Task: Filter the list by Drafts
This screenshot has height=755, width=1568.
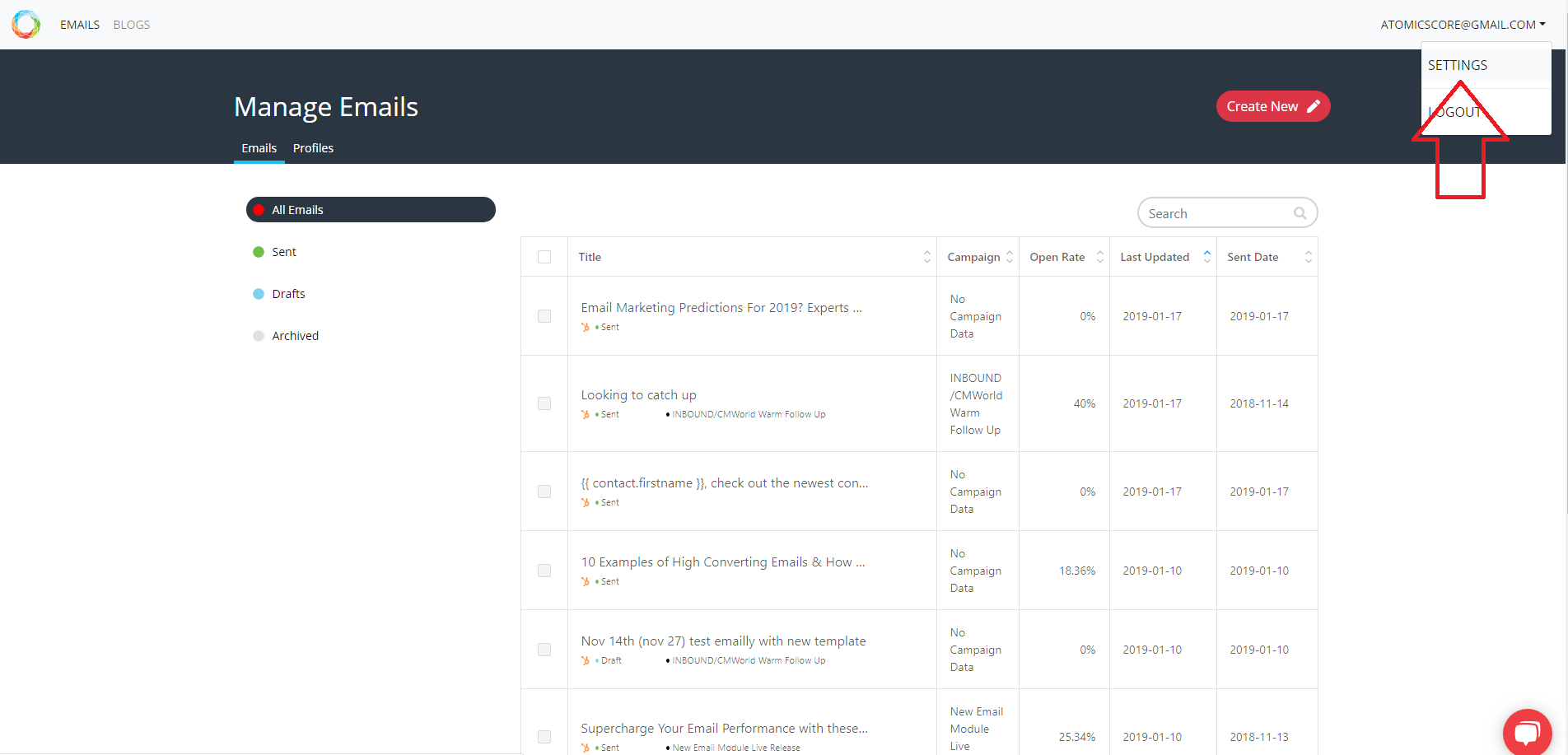Action: (x=288, y=294)
